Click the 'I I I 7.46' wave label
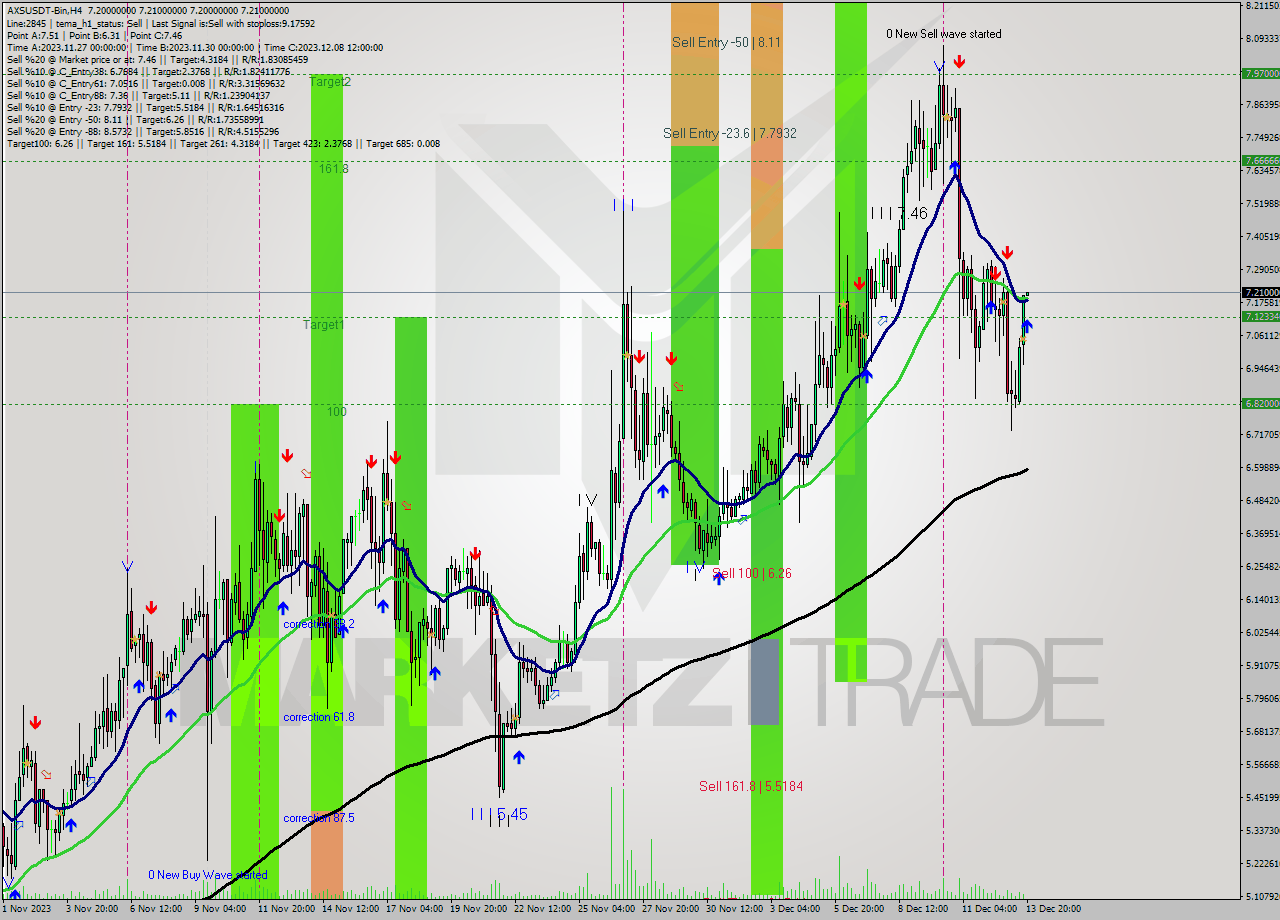This screenshot has height=920, width=1280. tap(899, 213)
